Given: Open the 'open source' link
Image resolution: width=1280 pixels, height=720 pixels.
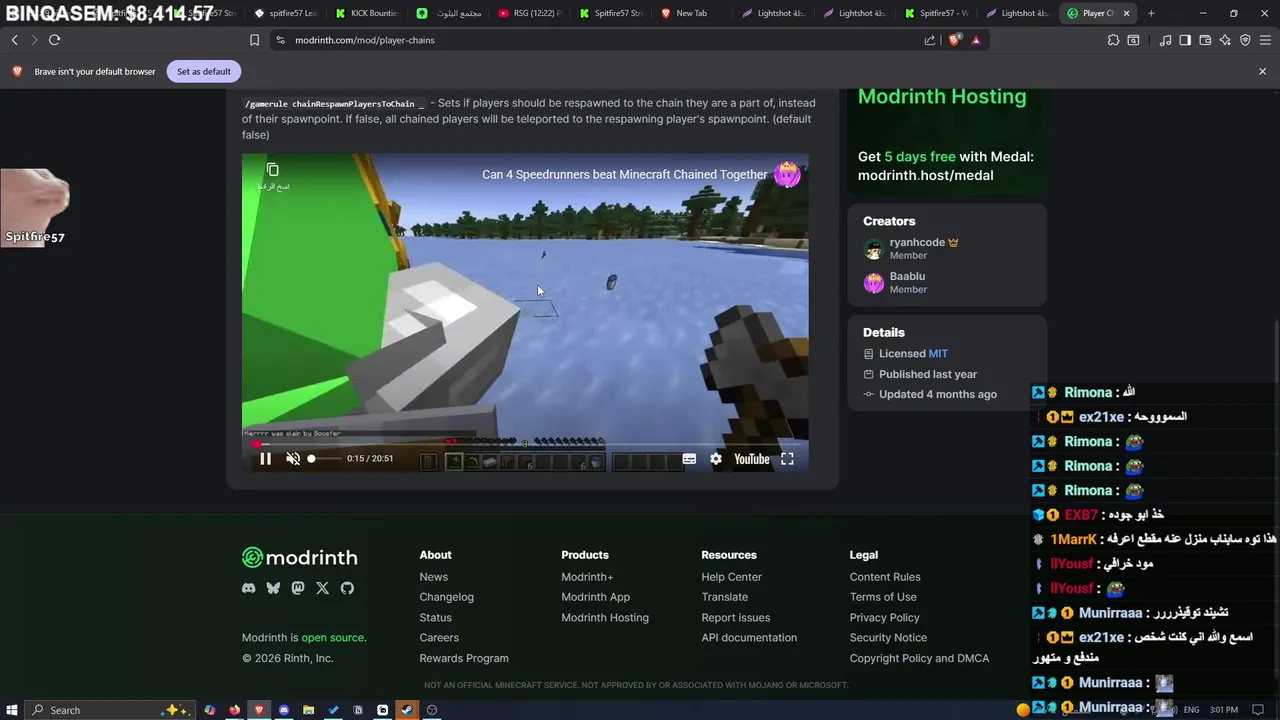Looking at the screenshot, I should pos(333,638).
